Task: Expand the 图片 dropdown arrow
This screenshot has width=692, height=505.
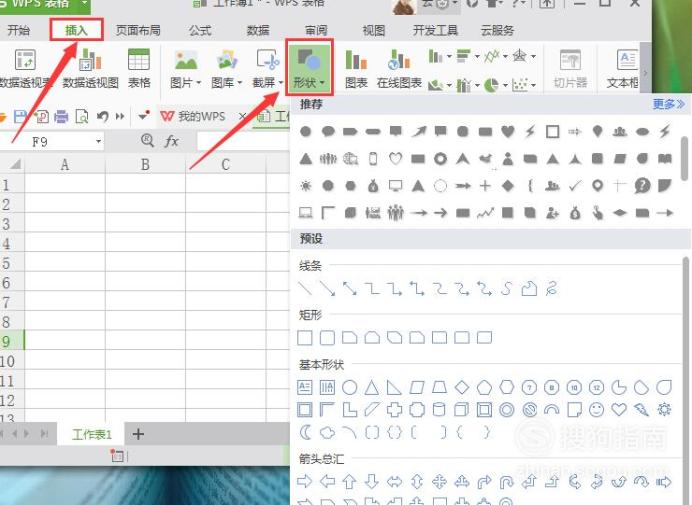Action: pyautogui.click(x=198, y=83)
